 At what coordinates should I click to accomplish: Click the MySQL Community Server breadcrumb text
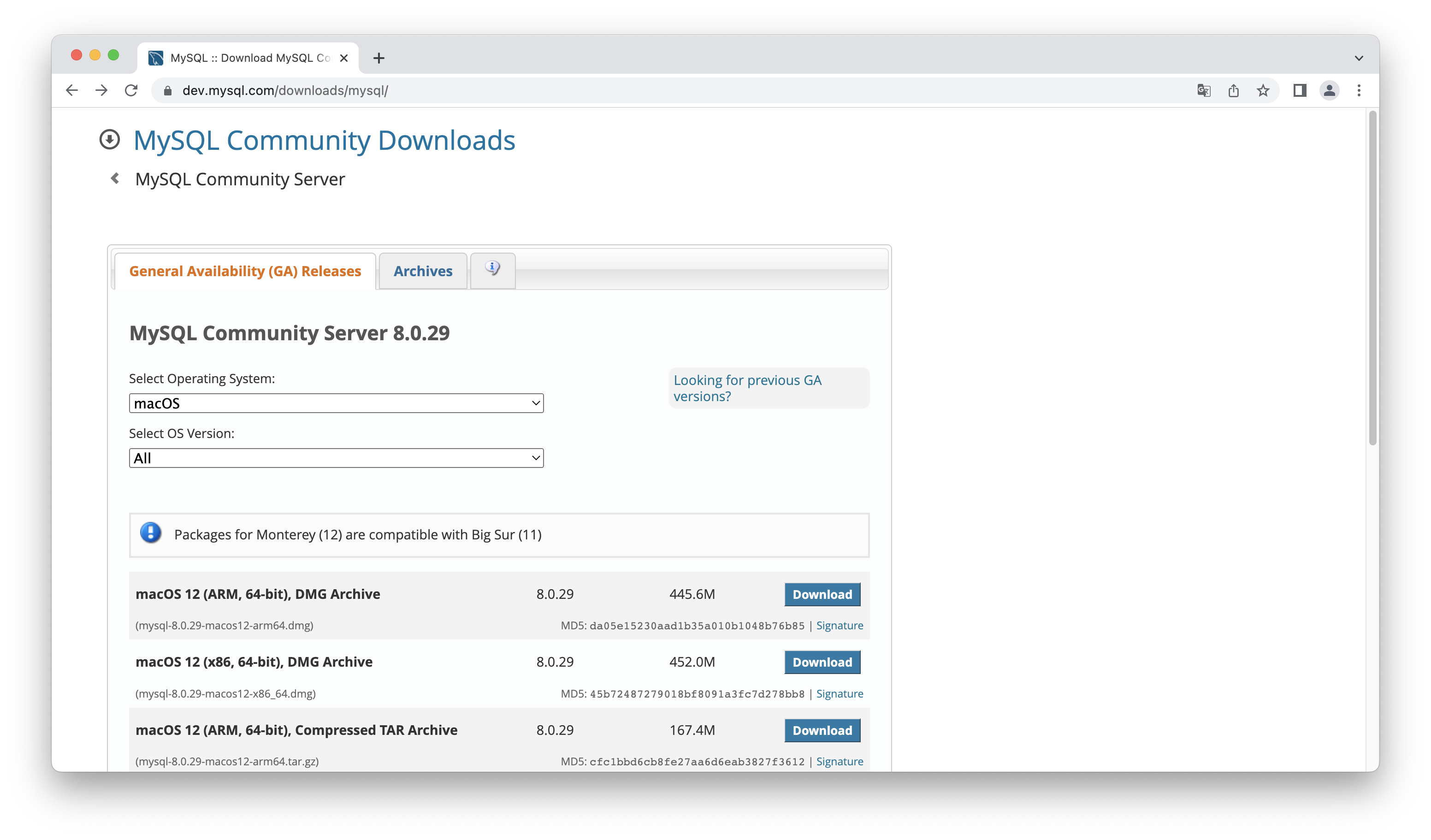click(x=240, y=179)
